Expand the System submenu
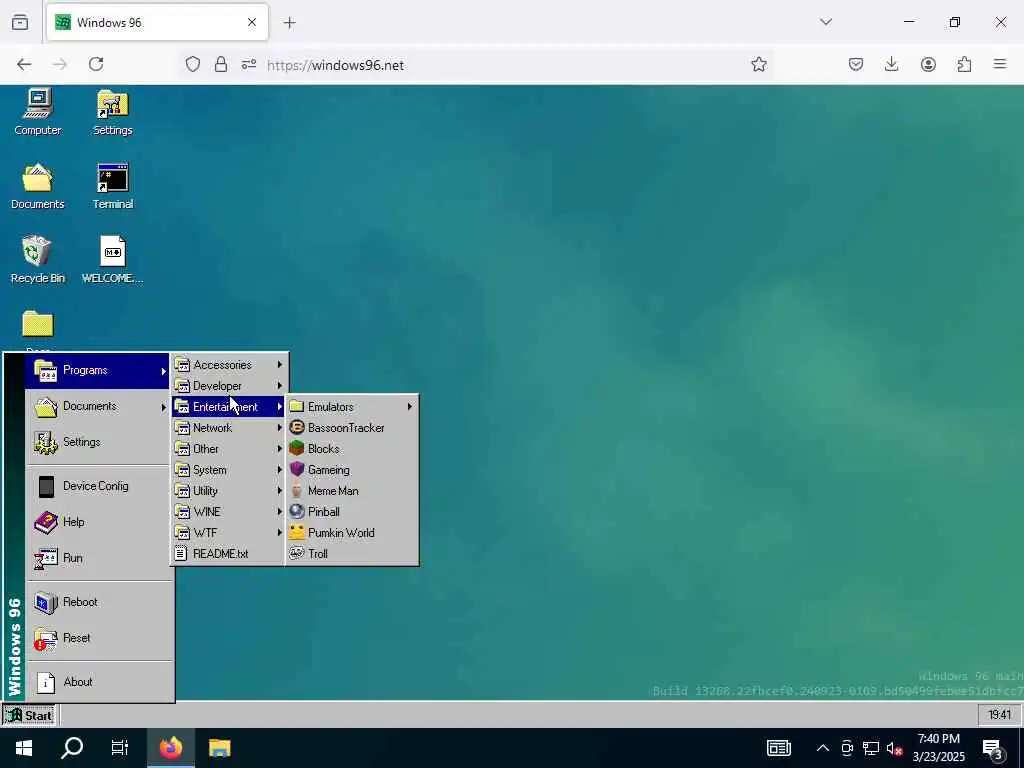1024x768 pixels. click(229, 470)
